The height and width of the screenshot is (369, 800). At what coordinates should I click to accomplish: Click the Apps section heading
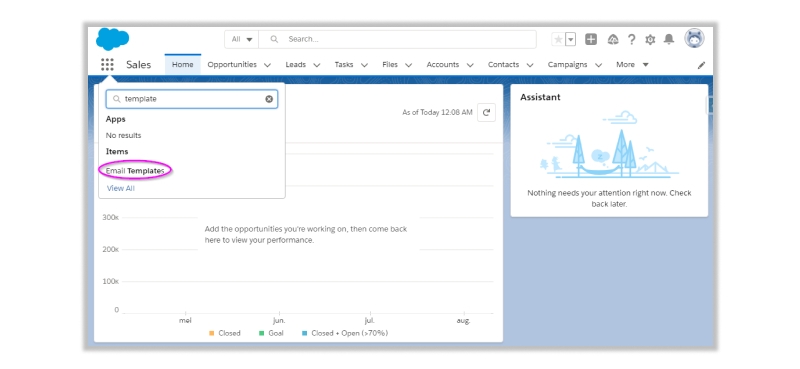(116, 119)
